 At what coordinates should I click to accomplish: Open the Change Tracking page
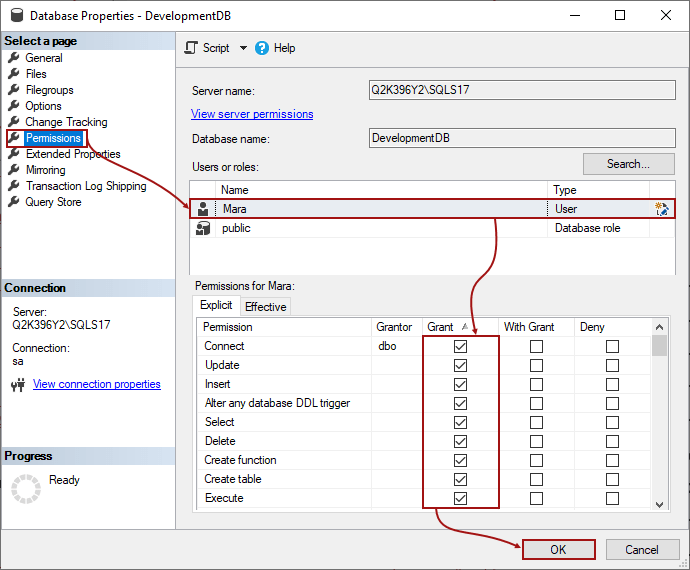pyautogui.click(x=66, y=122)
